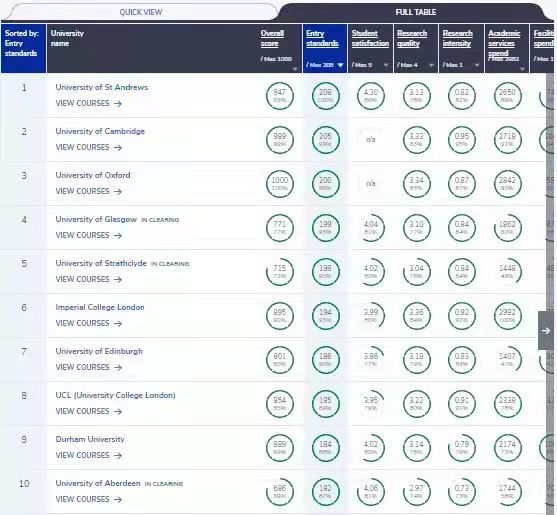Screen dimensions: 557x515
Task: Click Cambridge student satisfaction n/a value
Action: (371, 140)
